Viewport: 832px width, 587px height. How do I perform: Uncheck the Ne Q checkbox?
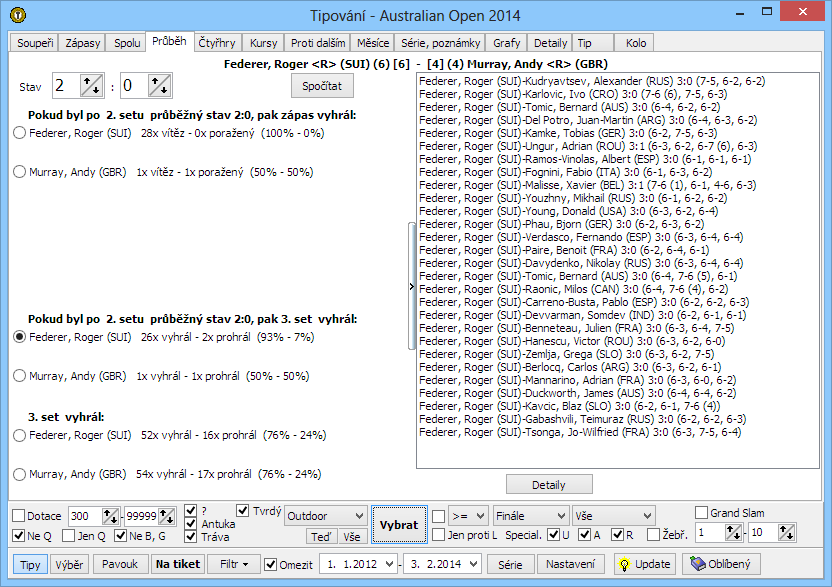click(x=19, y=536)
